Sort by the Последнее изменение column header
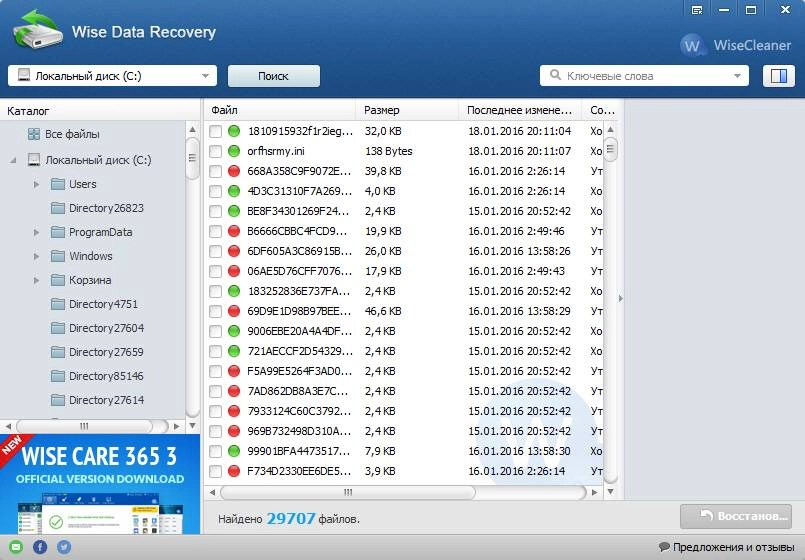Viewport: 805px width, 560px height. (520, 110)
